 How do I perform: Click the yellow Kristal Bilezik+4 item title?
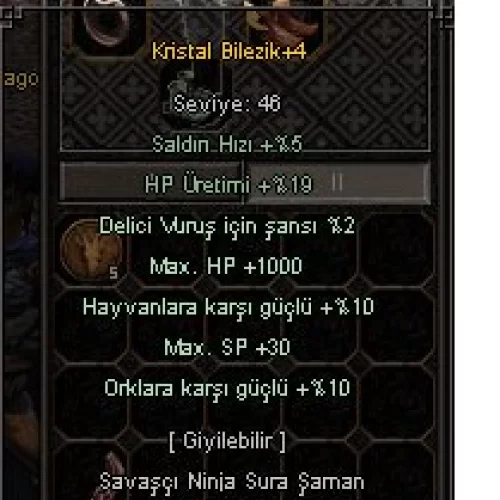[x=229, y=52]
